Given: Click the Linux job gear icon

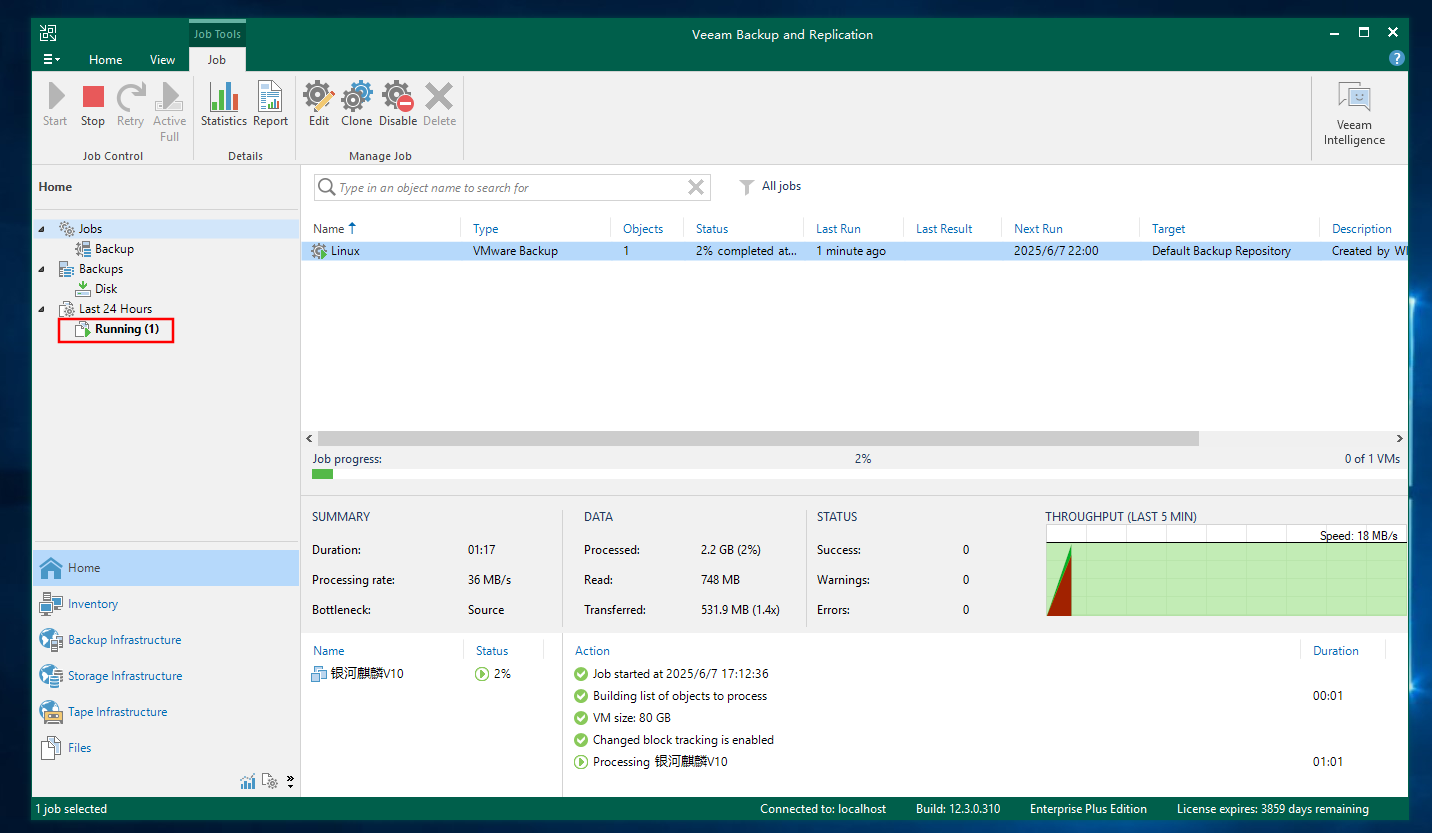Looking at the screenshot, I should pos(319,251).
